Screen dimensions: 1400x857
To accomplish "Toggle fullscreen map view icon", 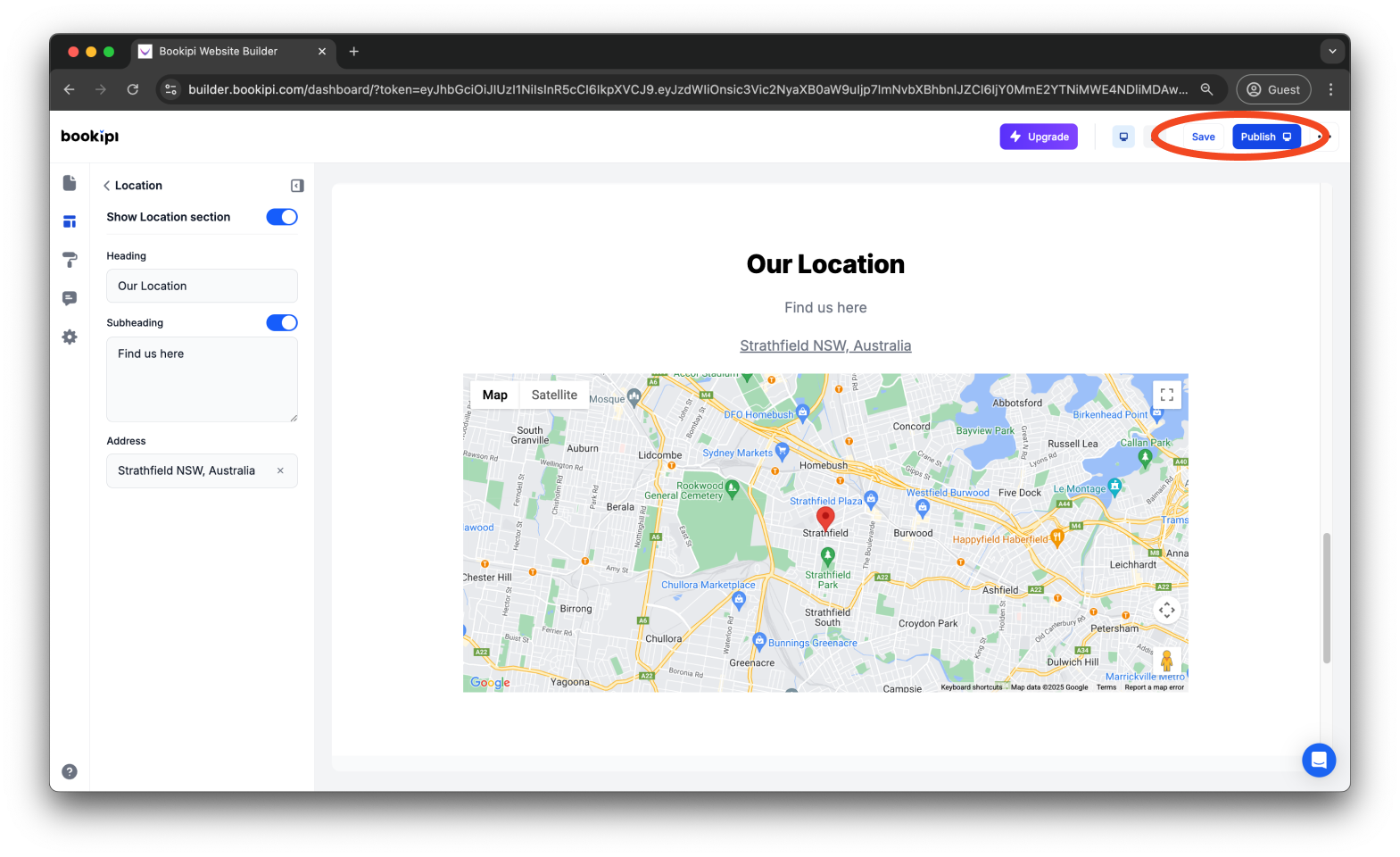I will pyautogui.click(x=1166, y=395).
